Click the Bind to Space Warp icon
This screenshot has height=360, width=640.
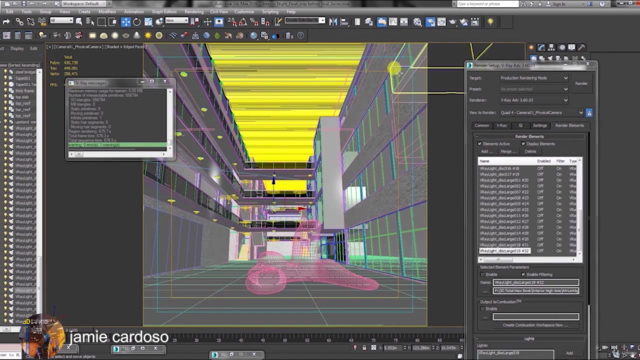(42, 22)
